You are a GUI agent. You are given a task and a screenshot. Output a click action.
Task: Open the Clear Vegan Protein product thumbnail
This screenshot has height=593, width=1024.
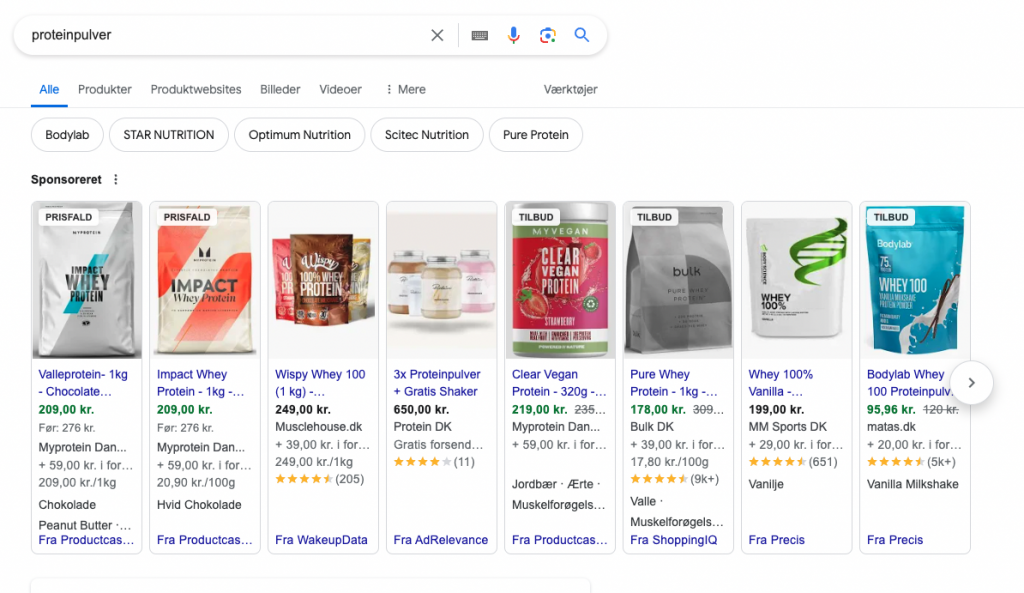[x=559, y=279]
